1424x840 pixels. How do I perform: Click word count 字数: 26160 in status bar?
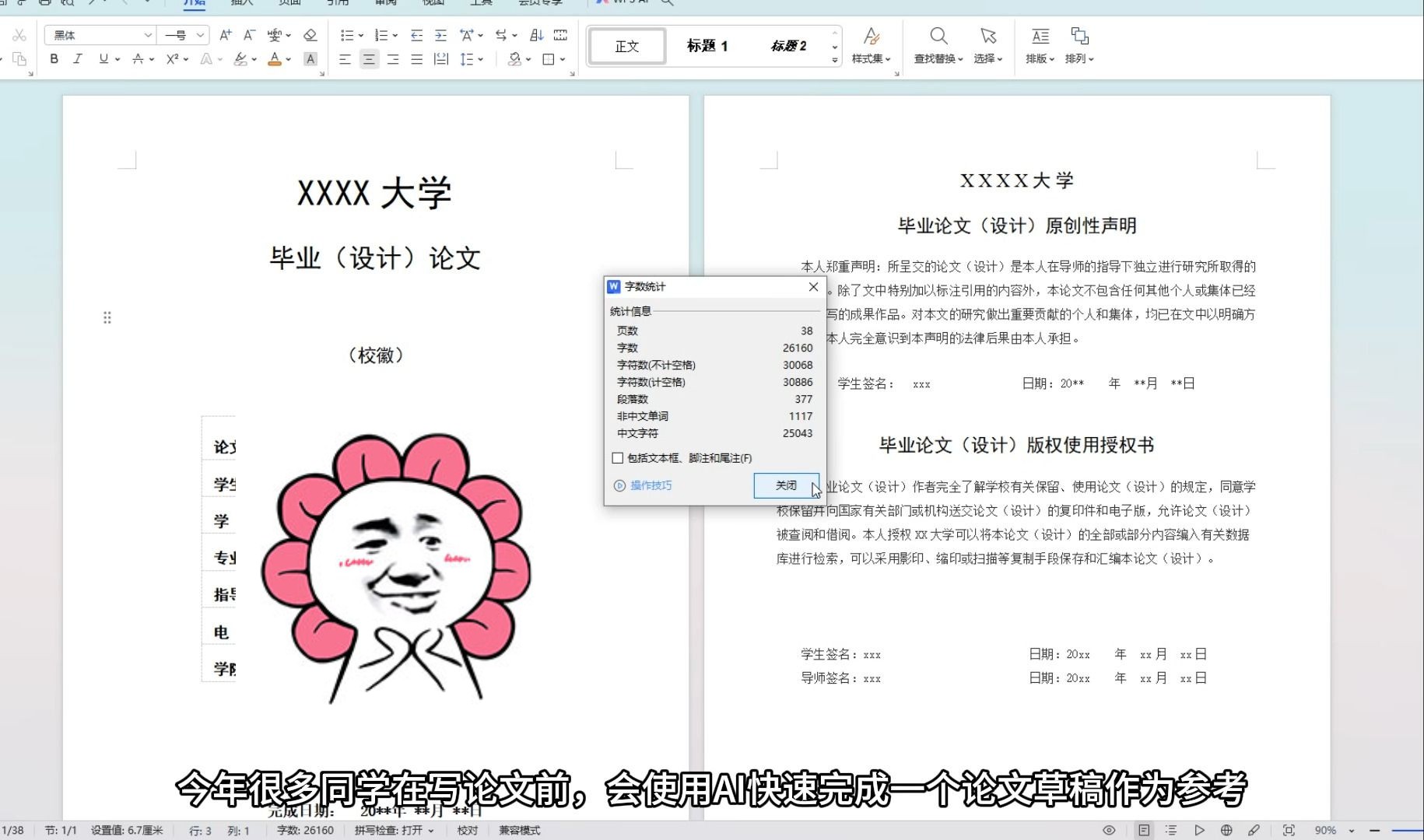click(305, 830)
